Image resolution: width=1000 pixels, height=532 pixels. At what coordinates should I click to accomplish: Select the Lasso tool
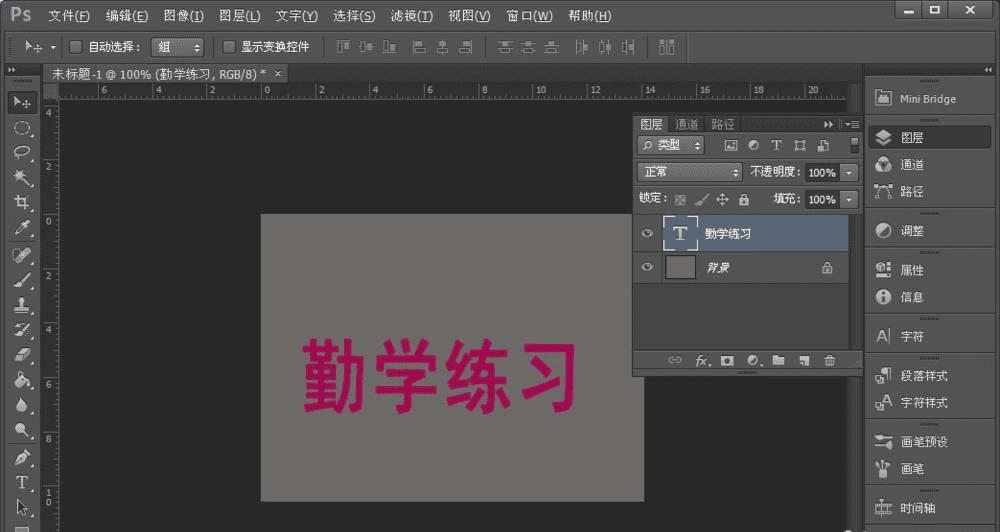tap(22, 152)
